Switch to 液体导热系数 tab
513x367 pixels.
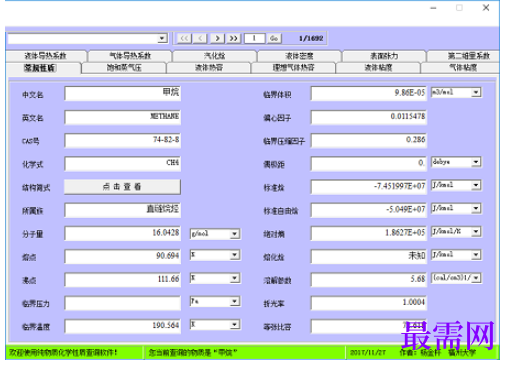point(46,56)
